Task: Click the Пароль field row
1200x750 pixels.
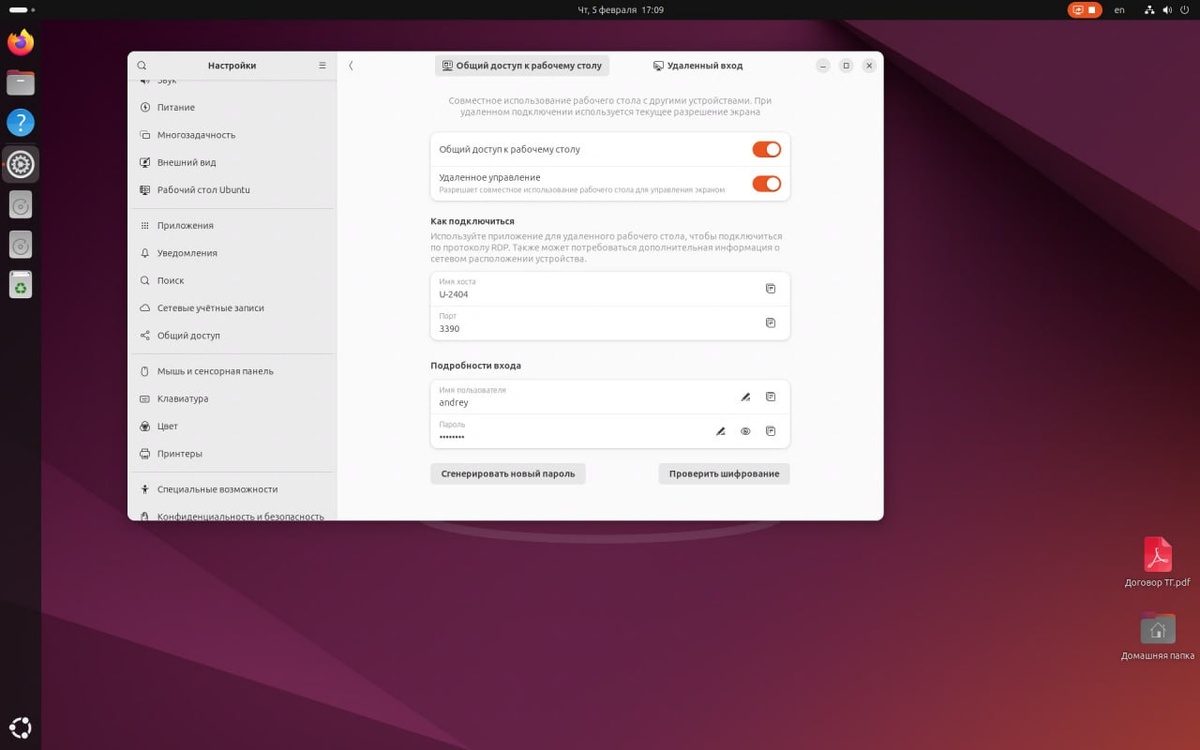Action: 610,431
